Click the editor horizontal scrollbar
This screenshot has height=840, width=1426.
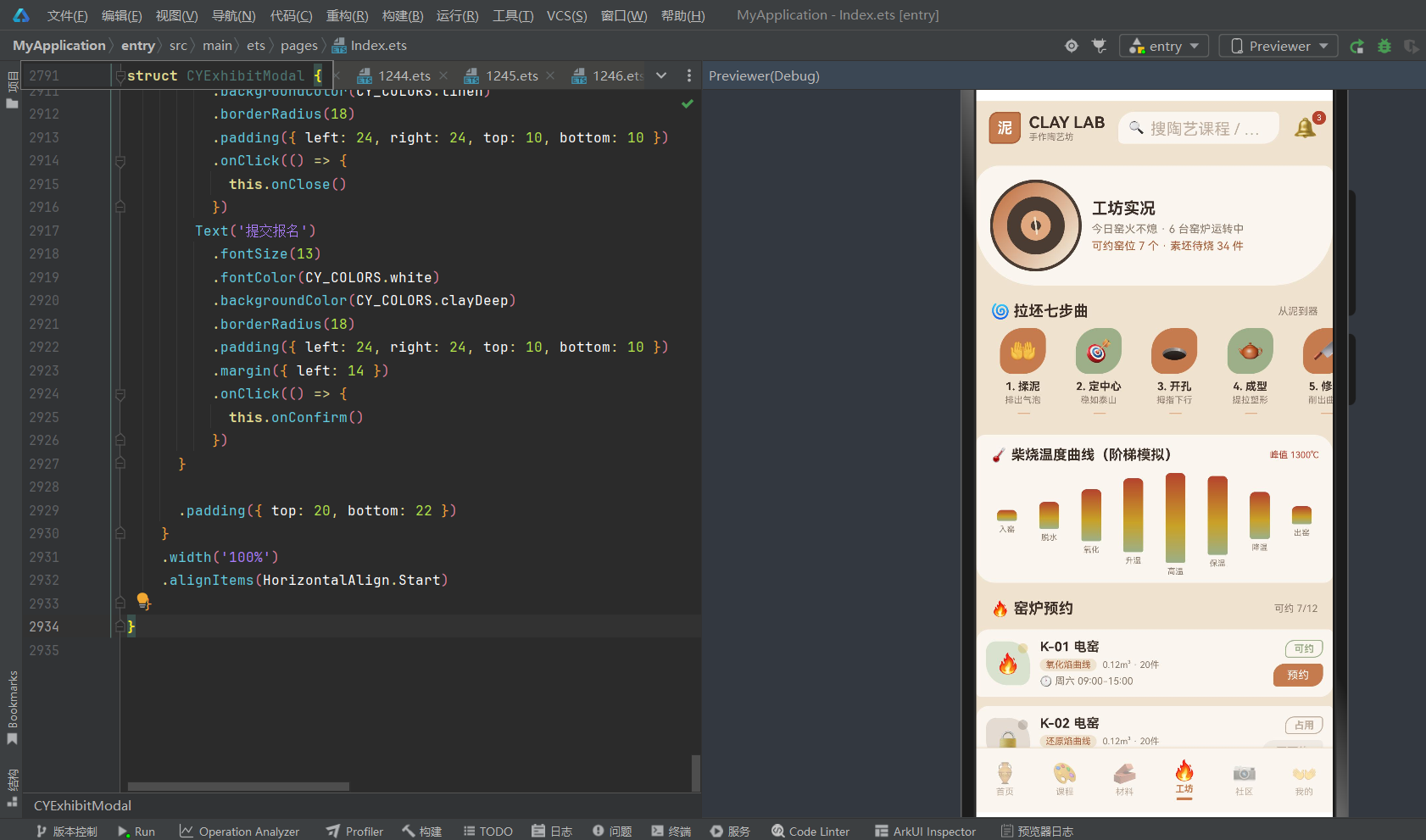pyautogui.click(x=238, y=787)
